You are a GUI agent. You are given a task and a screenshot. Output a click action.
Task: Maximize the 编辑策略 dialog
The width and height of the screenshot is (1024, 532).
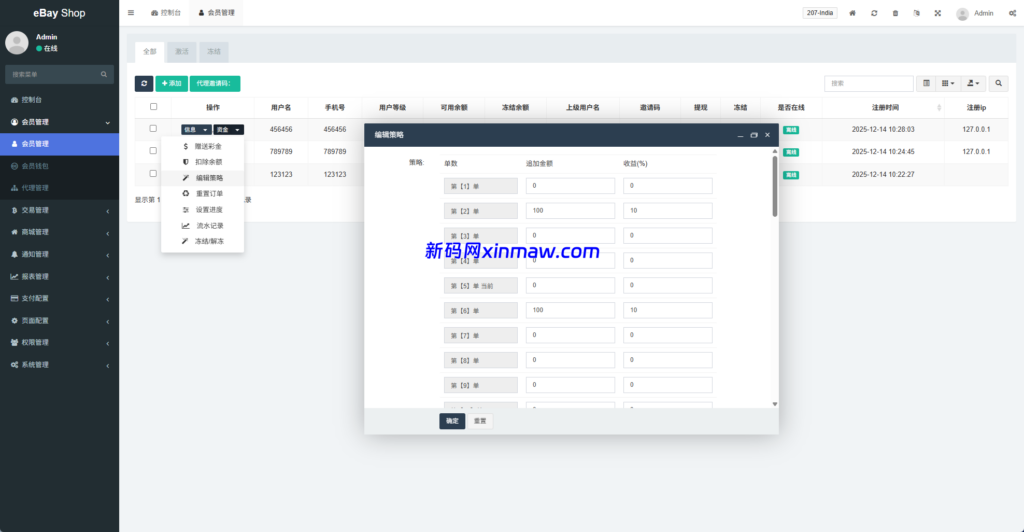click(x=754, y=135)
